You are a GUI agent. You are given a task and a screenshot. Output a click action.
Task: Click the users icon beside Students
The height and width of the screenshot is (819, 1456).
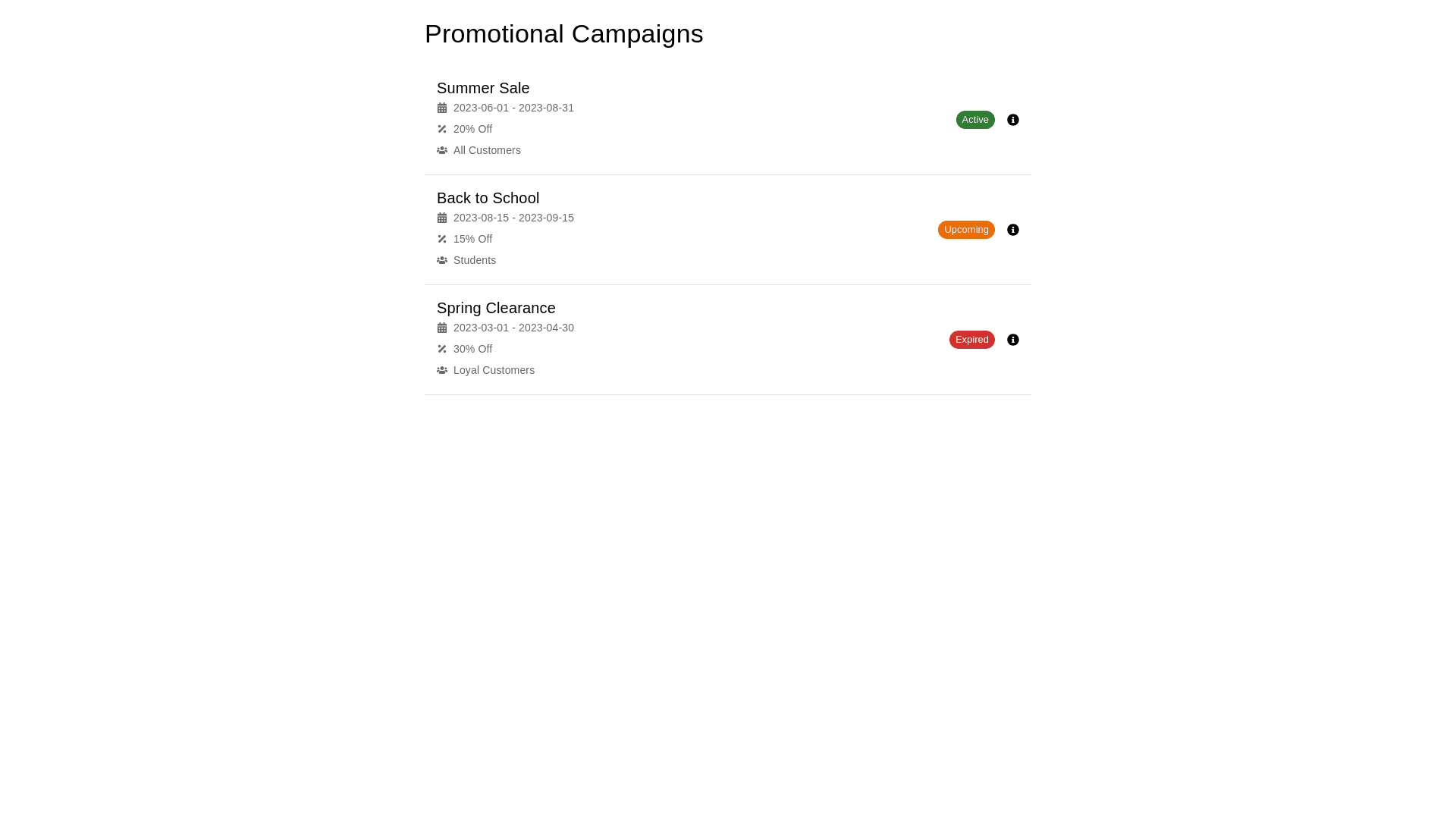[x=442, y=260]
